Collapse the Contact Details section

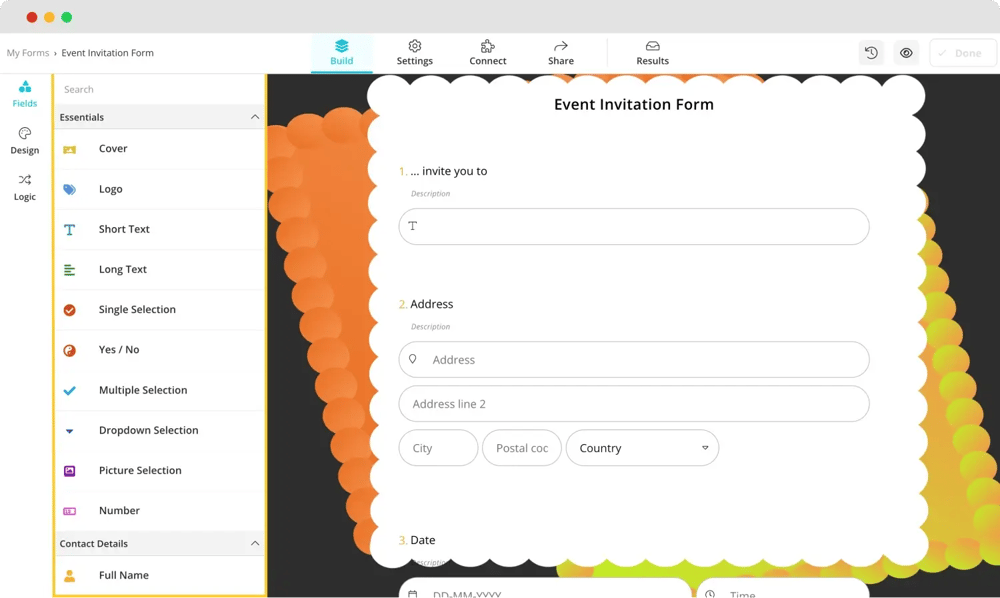254,543
